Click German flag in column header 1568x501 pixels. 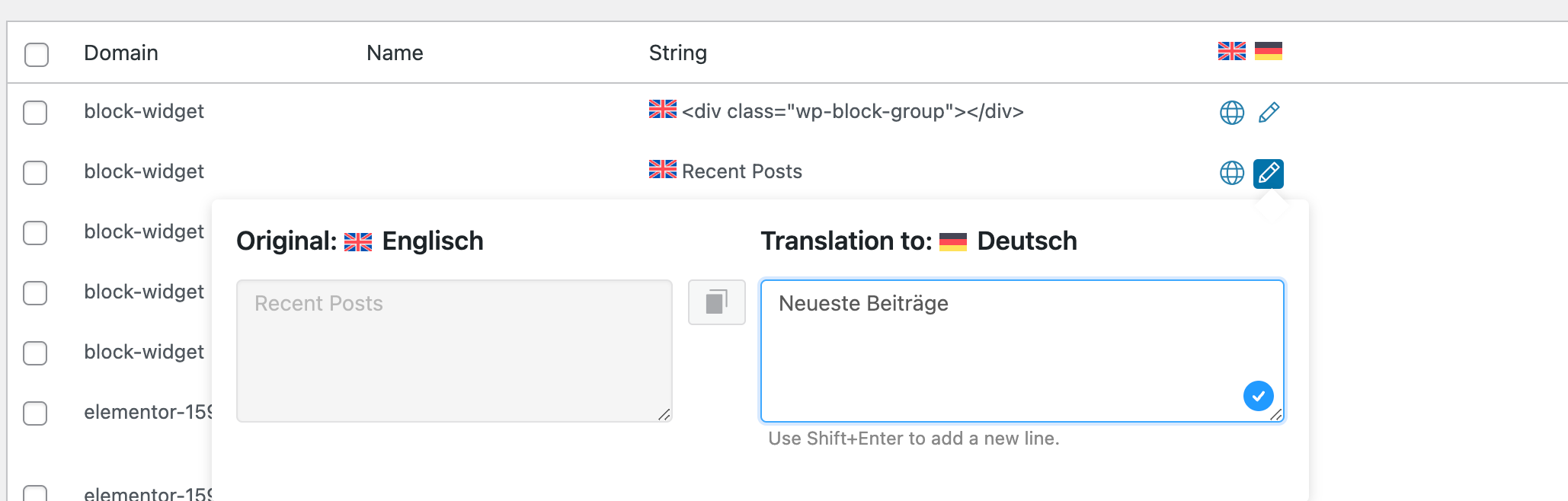(1269, 51)
